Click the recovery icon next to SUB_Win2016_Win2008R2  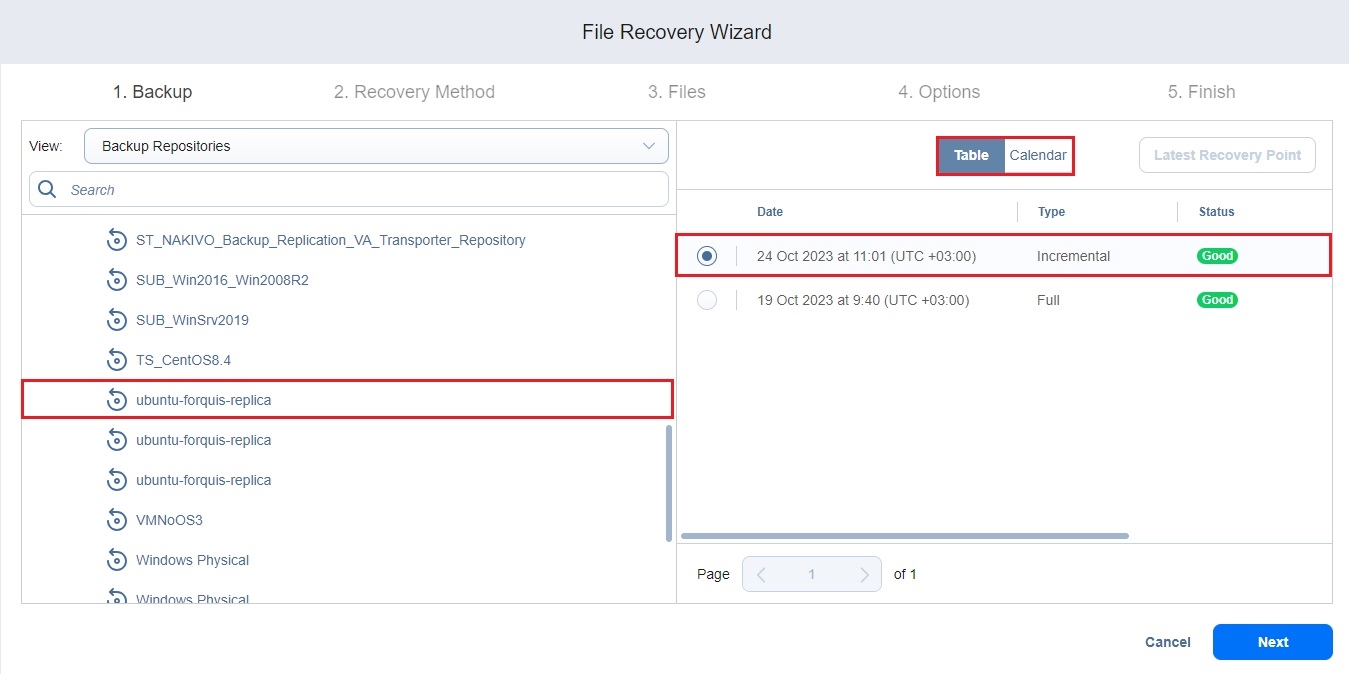[x=117, y=280]
